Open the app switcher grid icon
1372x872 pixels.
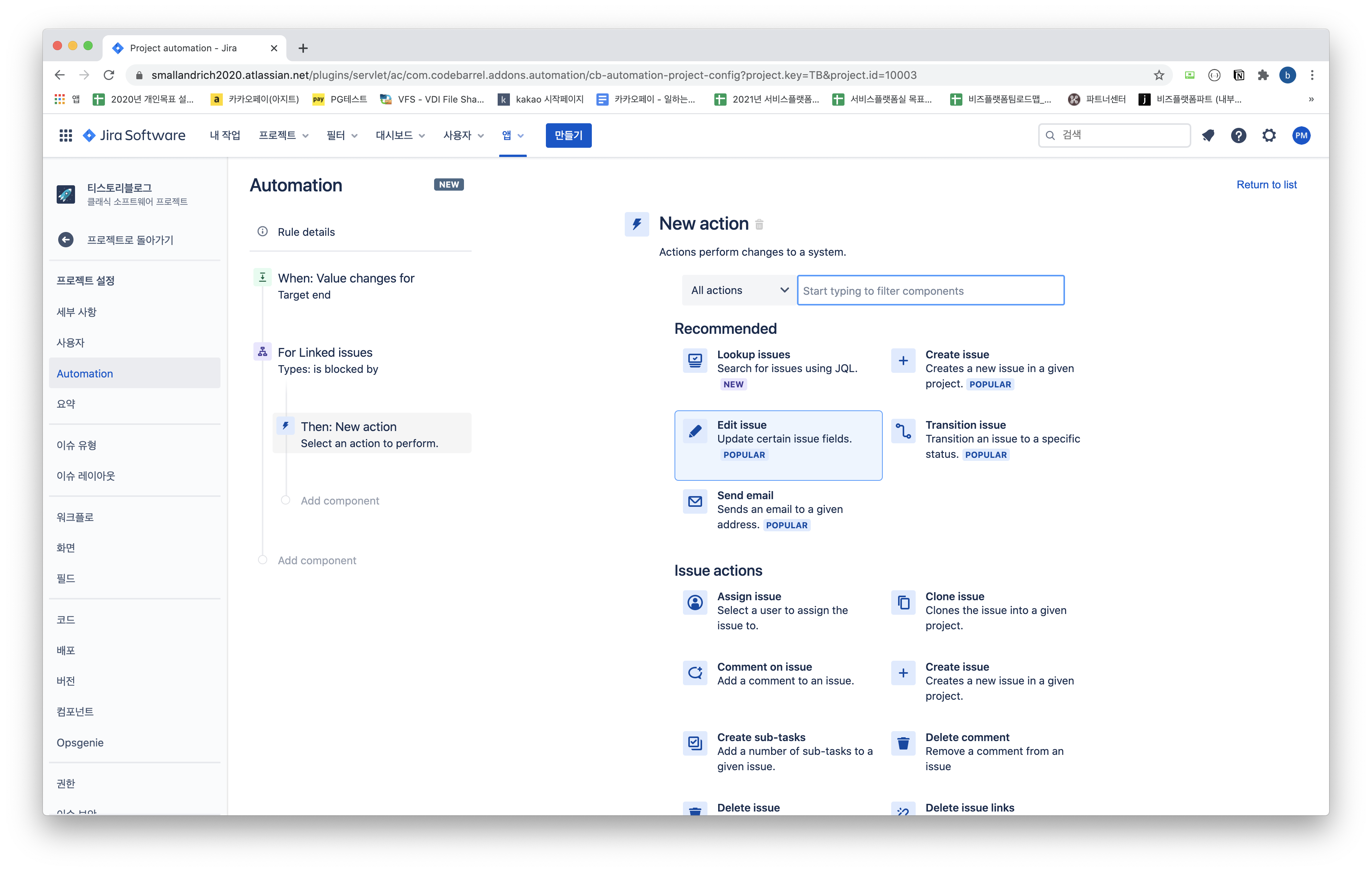pyautogui.click(x=65, y=136)
